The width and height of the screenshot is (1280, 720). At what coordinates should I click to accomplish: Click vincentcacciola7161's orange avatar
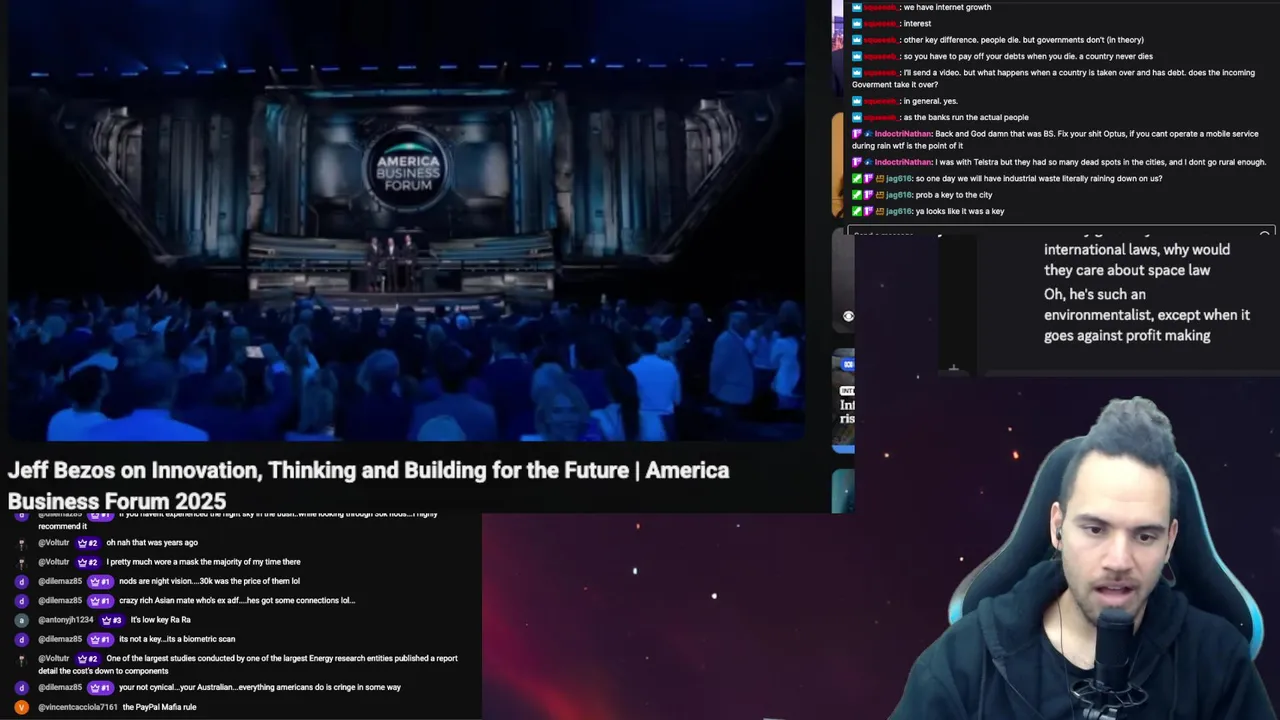(21, 707)
